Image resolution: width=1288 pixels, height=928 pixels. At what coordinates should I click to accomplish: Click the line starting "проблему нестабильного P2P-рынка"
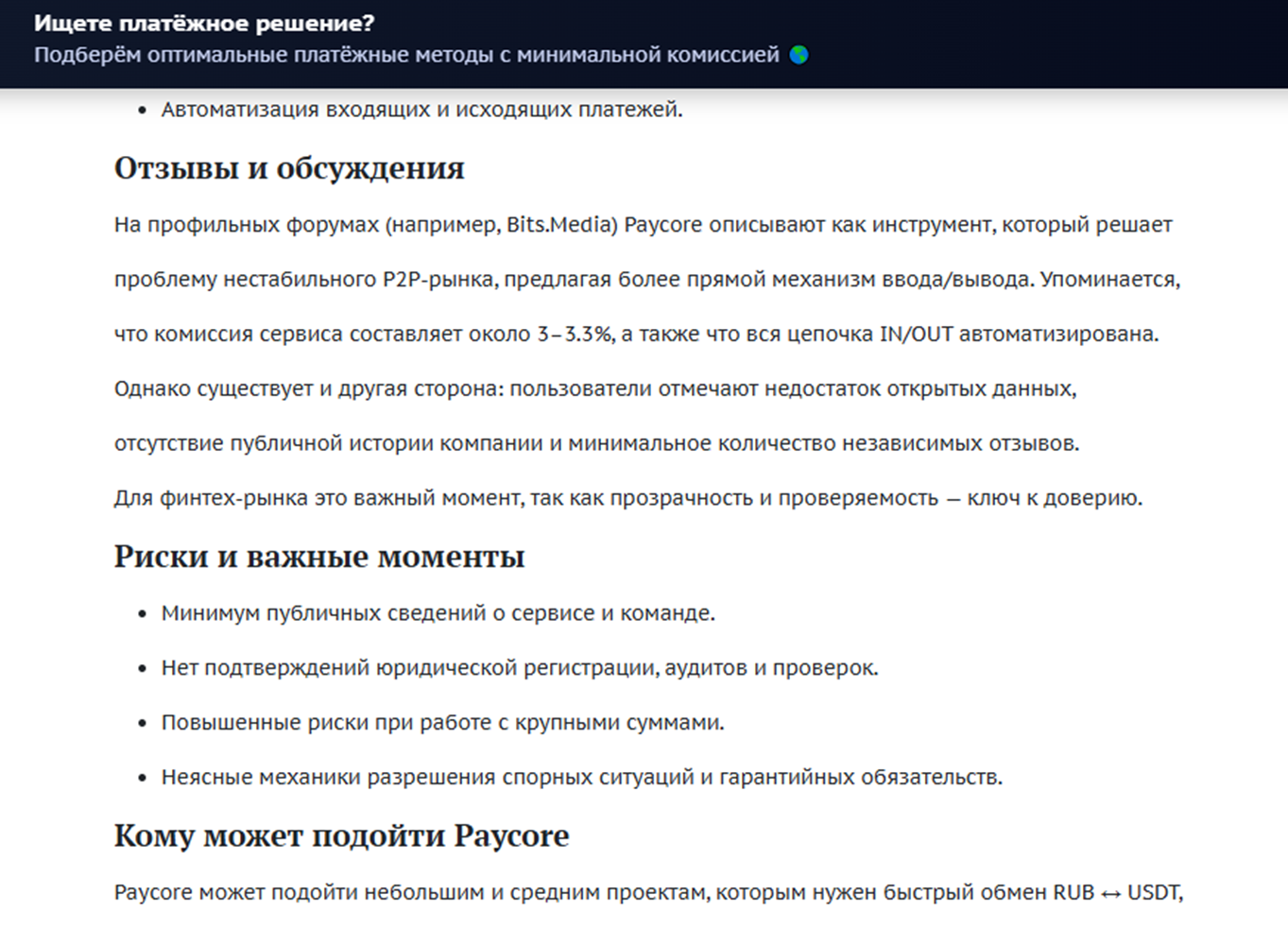(x=647, y=280)
